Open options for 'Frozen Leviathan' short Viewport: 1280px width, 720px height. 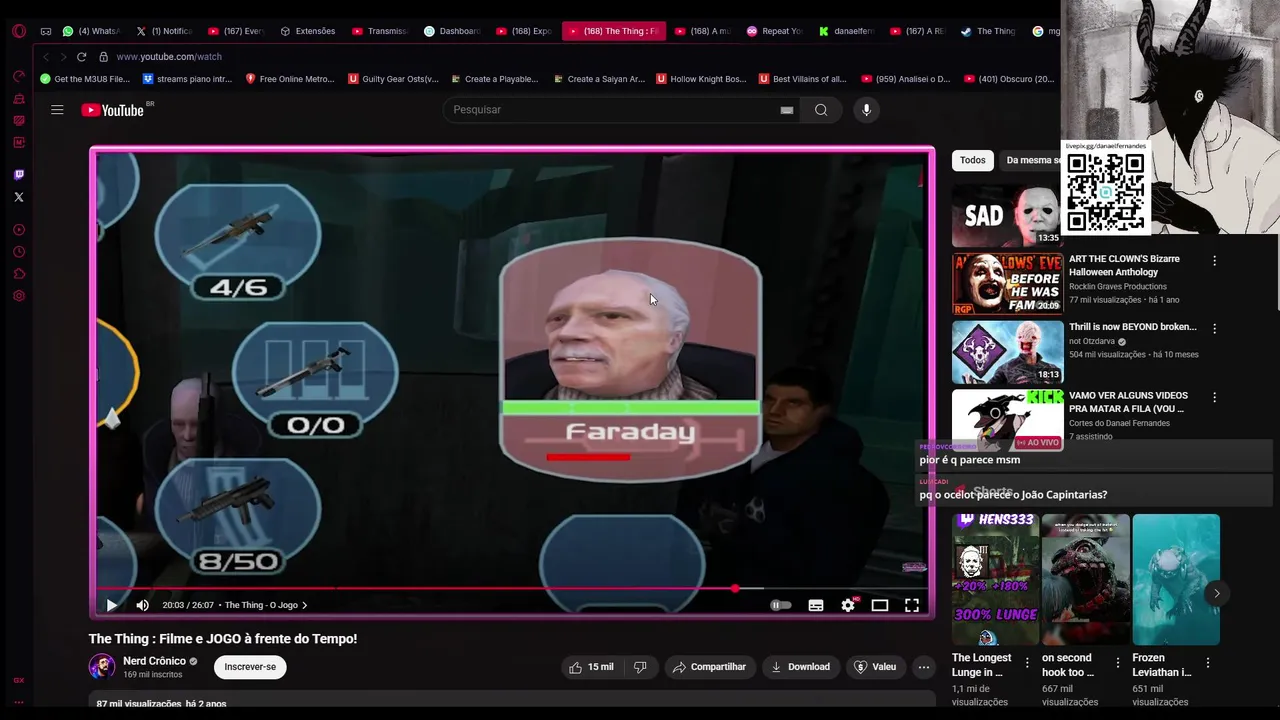(x=1208, y=662)
